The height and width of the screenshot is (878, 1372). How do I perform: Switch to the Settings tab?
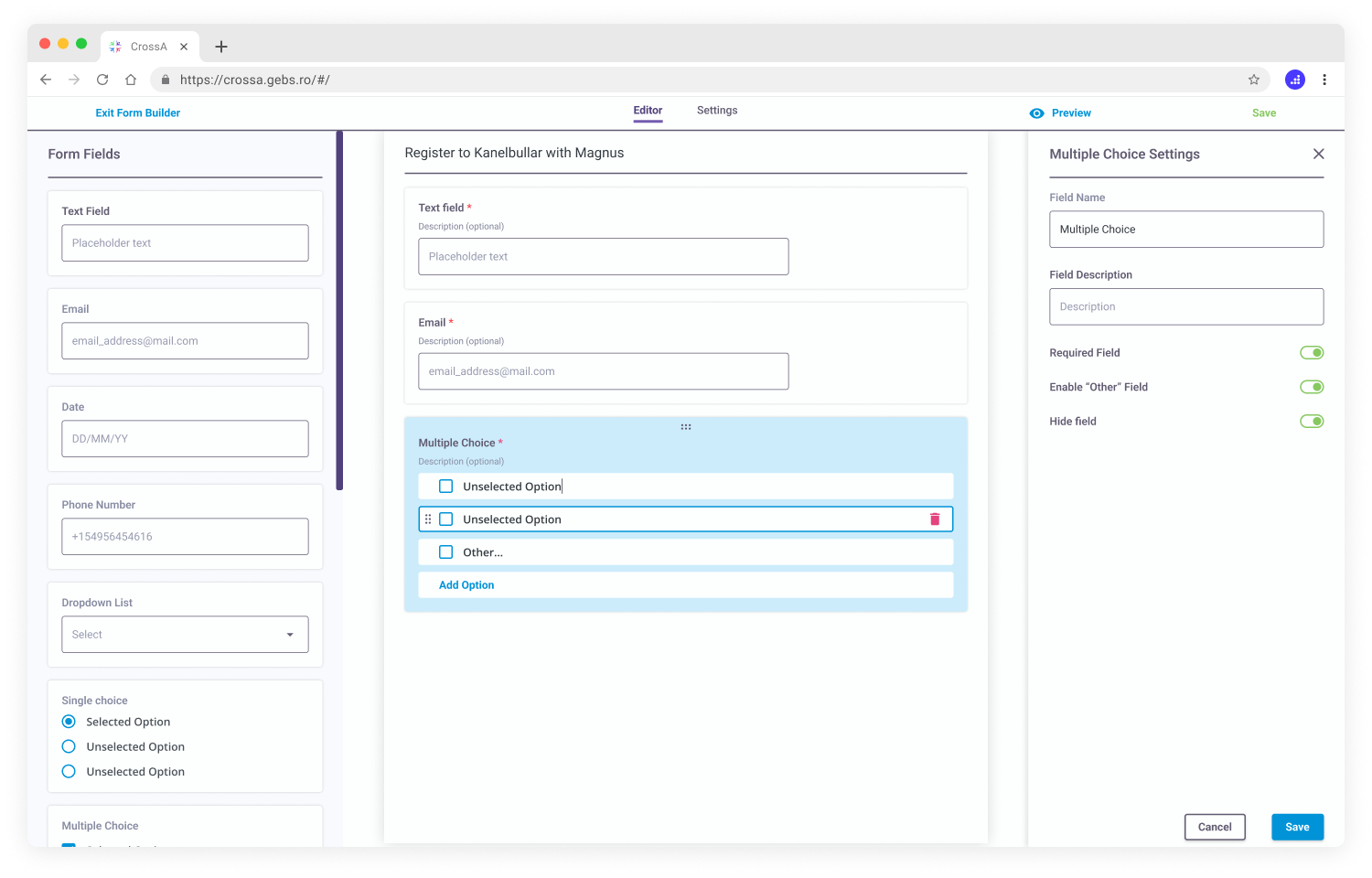point(716,110)
